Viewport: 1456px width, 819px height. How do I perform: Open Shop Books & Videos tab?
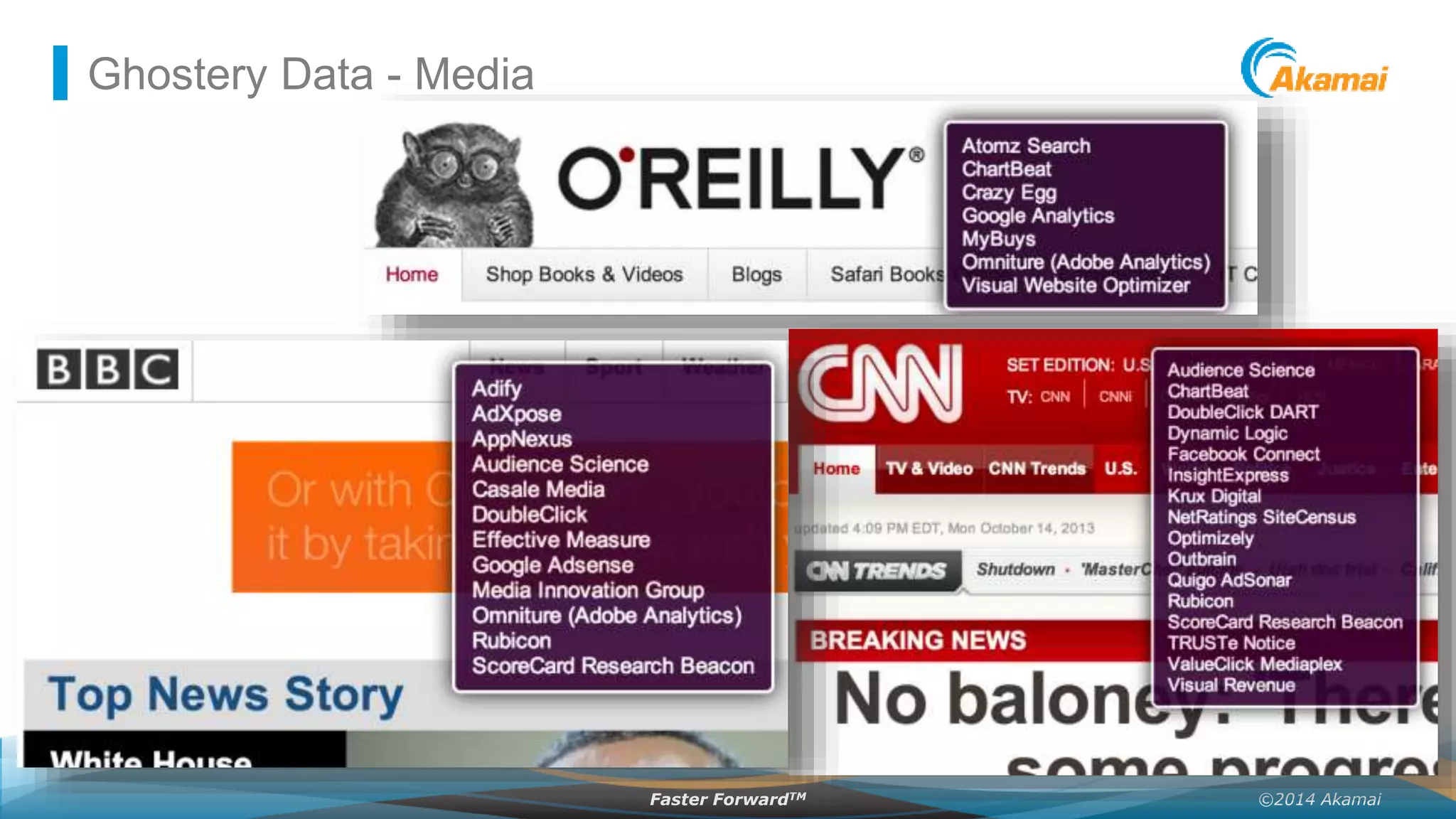(584, 274)
